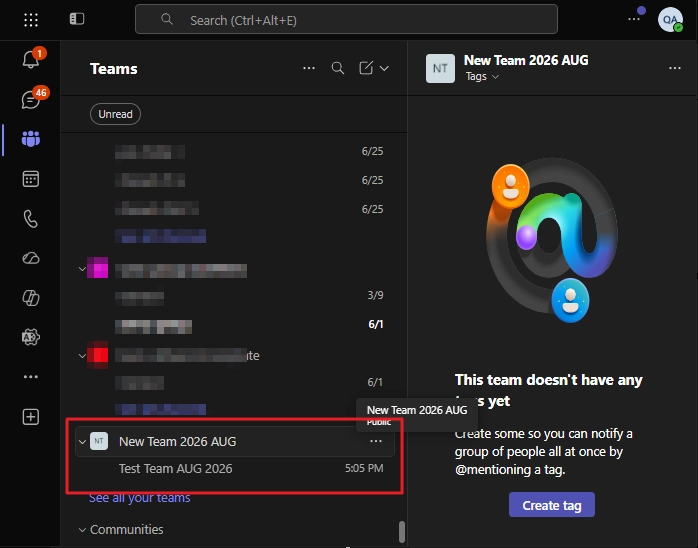Expand the compose options chevron
This screenshot has height=548, width=698.
tap(384, 69)
